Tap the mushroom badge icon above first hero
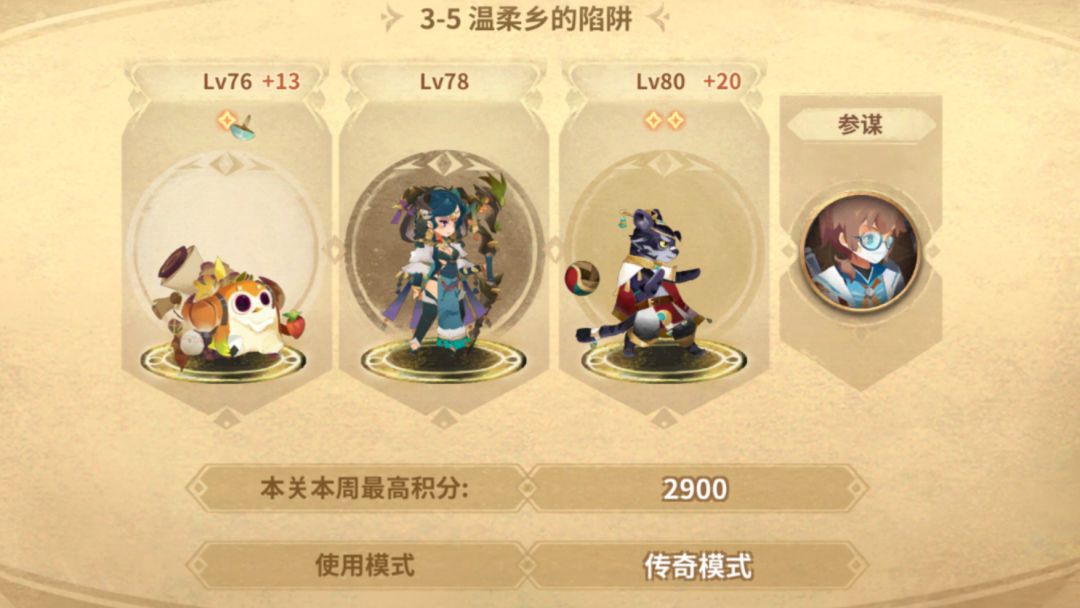The height and width of the screenshot is (608, 1080). [243, 128]
